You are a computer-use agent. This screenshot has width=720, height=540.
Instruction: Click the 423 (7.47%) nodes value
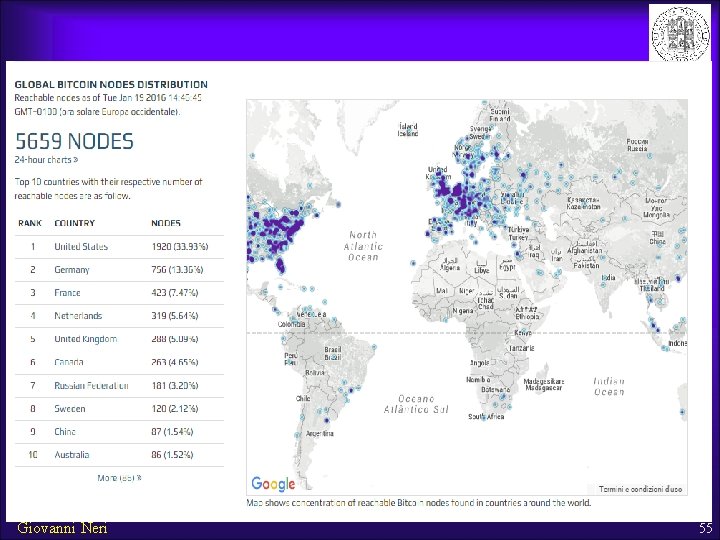click(x=174, y=292)
